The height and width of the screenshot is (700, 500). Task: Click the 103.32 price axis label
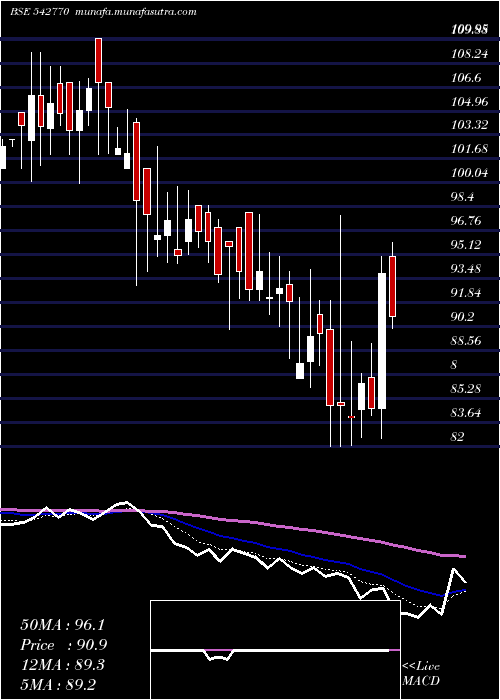[469, 125]
